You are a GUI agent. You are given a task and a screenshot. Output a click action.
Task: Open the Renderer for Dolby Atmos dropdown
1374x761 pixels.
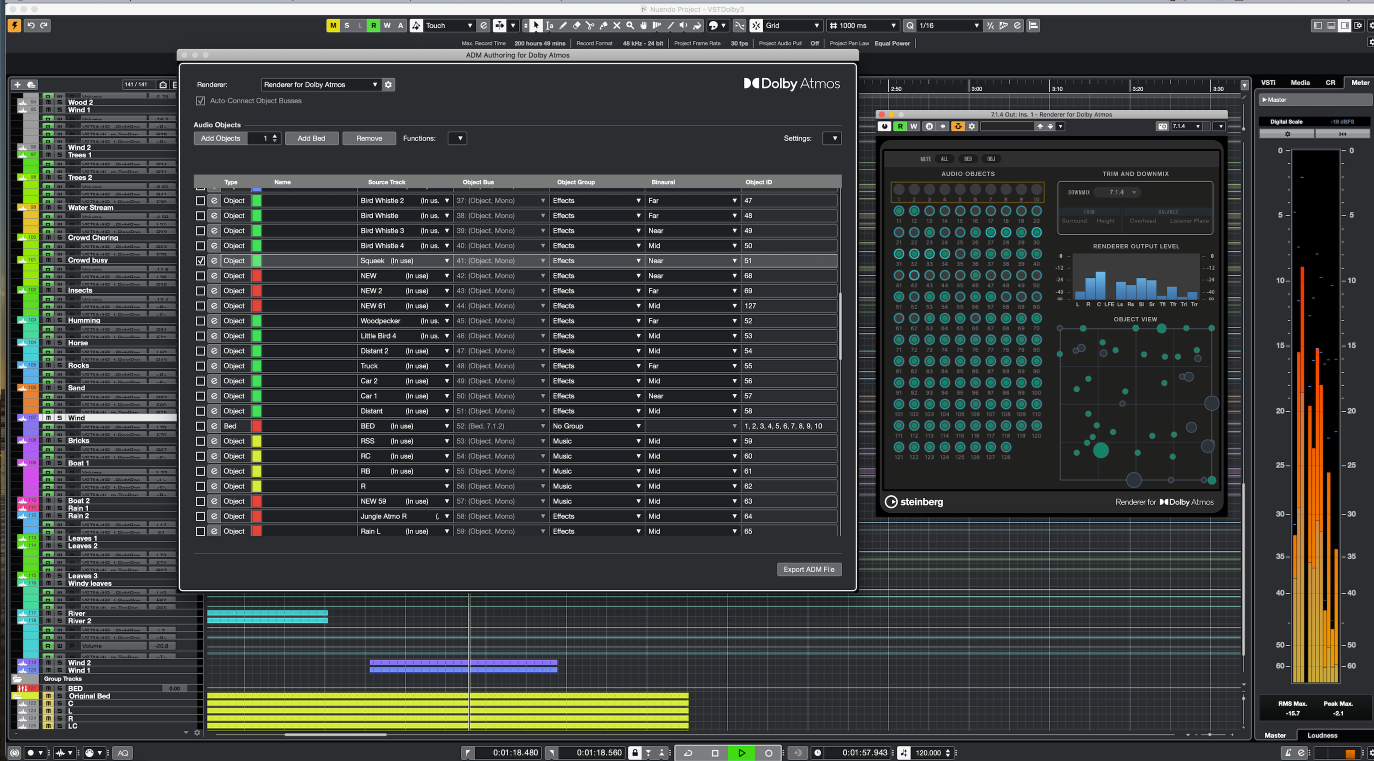tap(321, 85)
